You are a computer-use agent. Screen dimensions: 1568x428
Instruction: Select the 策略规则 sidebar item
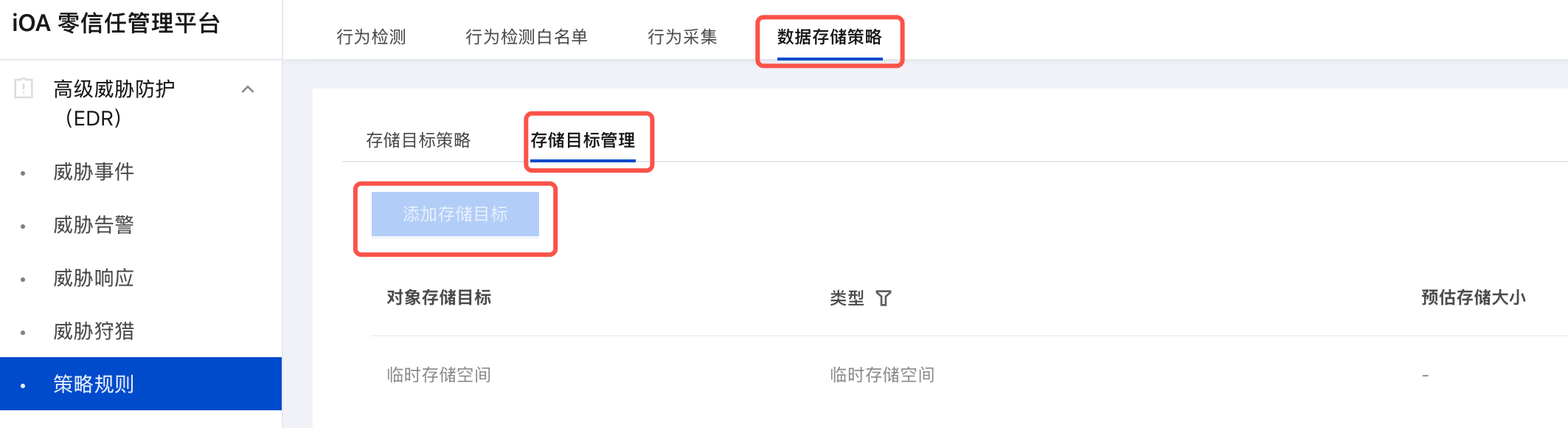(94, 384)
